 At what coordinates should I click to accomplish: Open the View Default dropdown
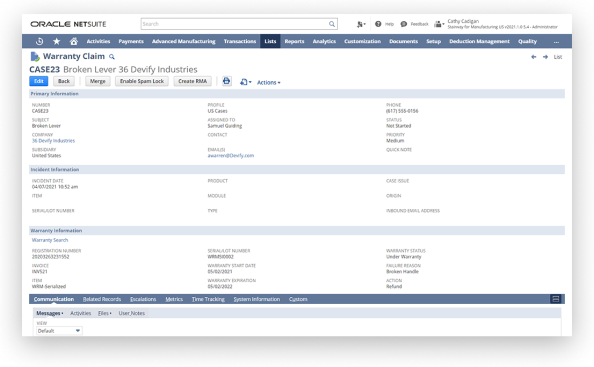click(59, 331)
